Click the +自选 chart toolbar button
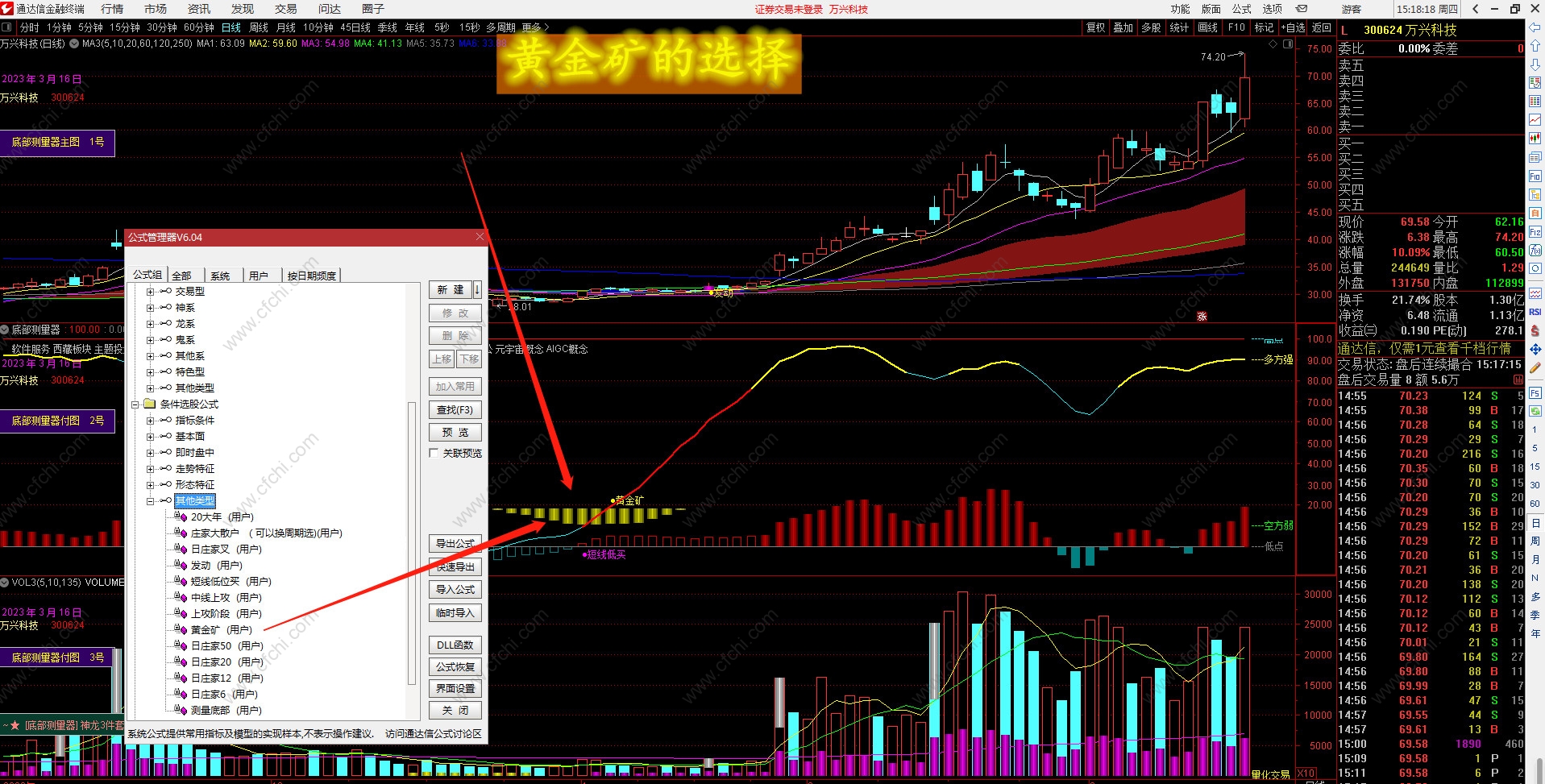Image resolution: width=1545 pixels, height=784 pixels. 1292,27
